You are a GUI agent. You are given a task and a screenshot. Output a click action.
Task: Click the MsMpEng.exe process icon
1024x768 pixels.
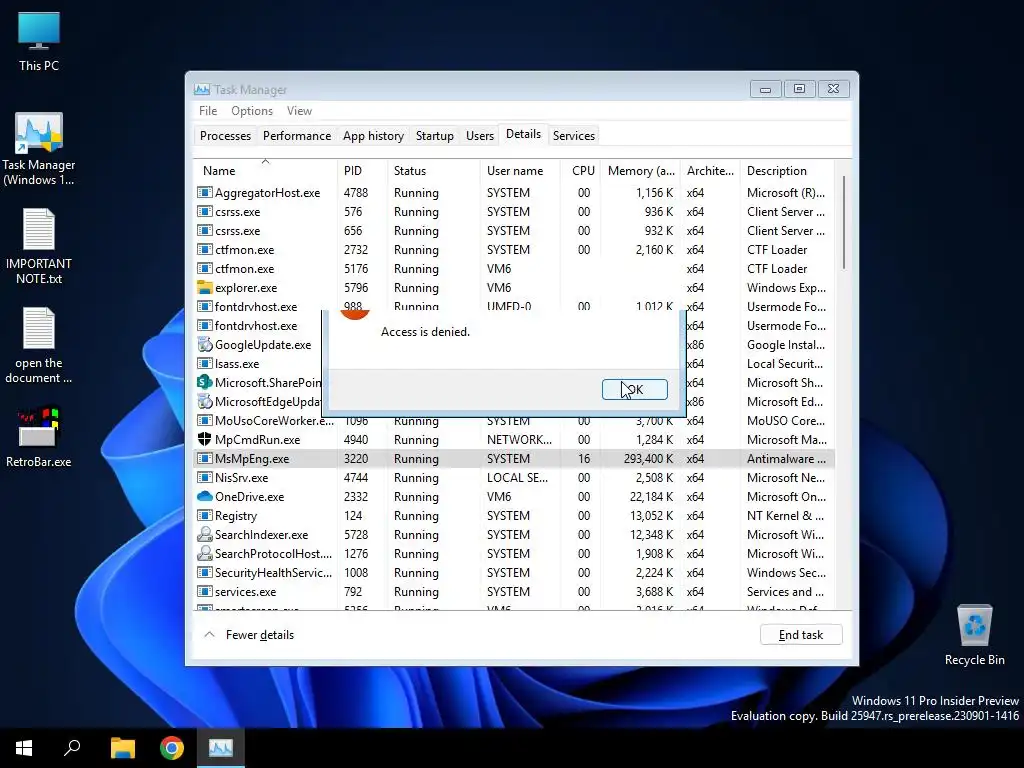coord(204,458)
